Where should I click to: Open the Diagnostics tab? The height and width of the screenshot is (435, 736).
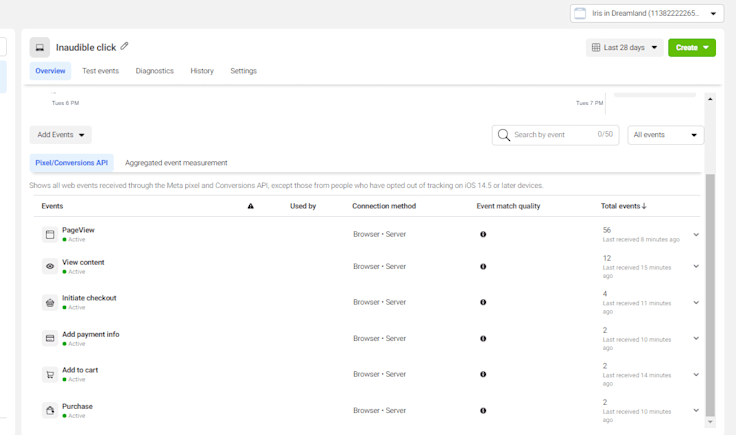point(154,71)
